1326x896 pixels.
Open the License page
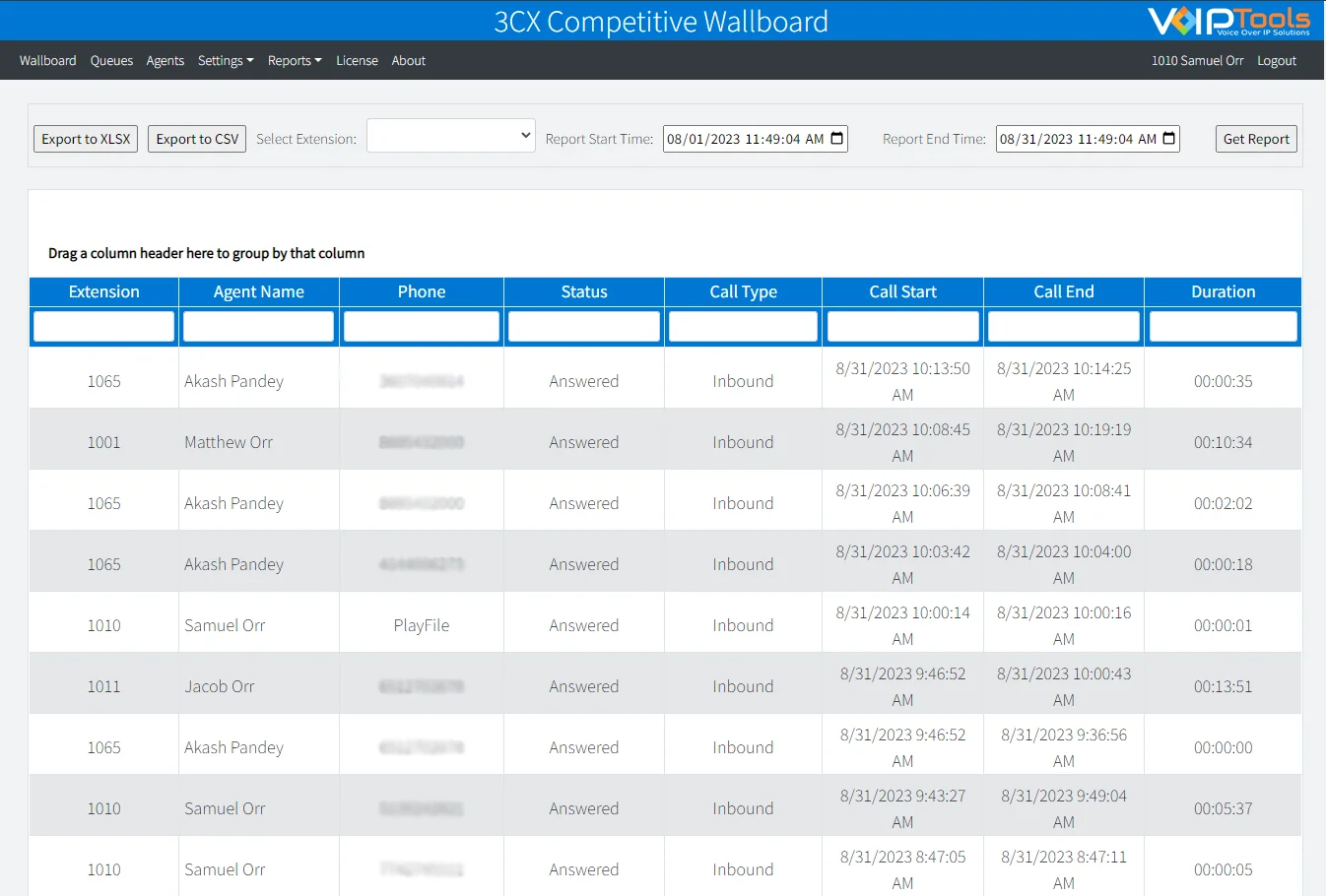point(357,61)
